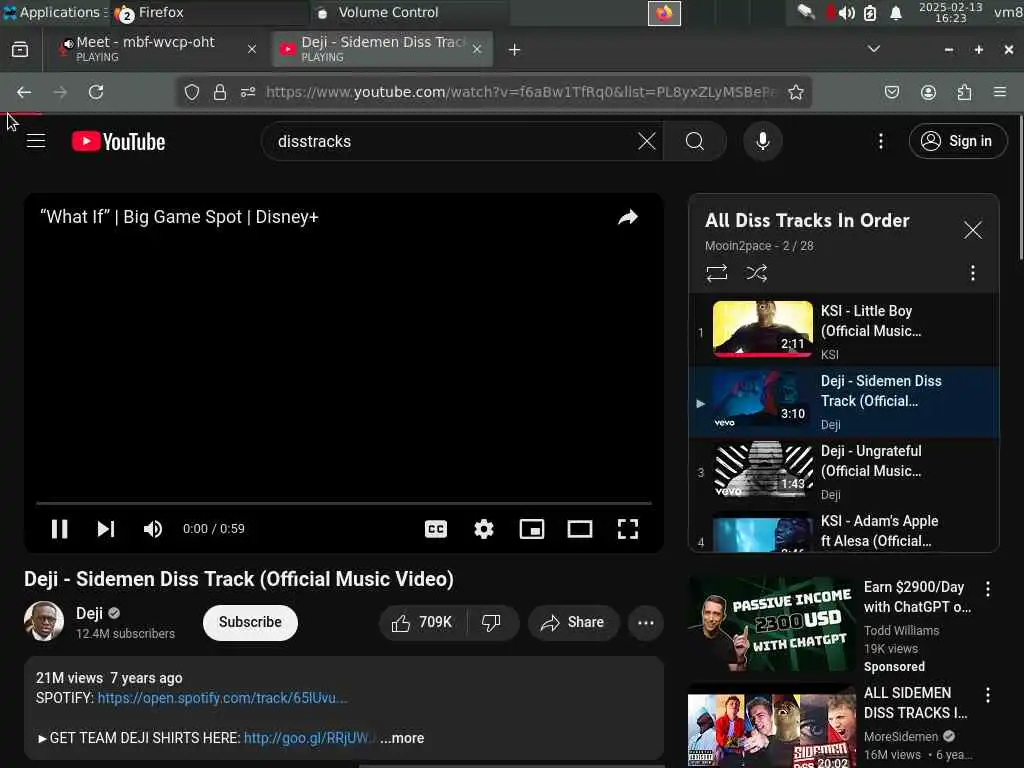Share video using arrow in player
The height and width of the screenshot is (768, 1024).
(x=628, y=217)
